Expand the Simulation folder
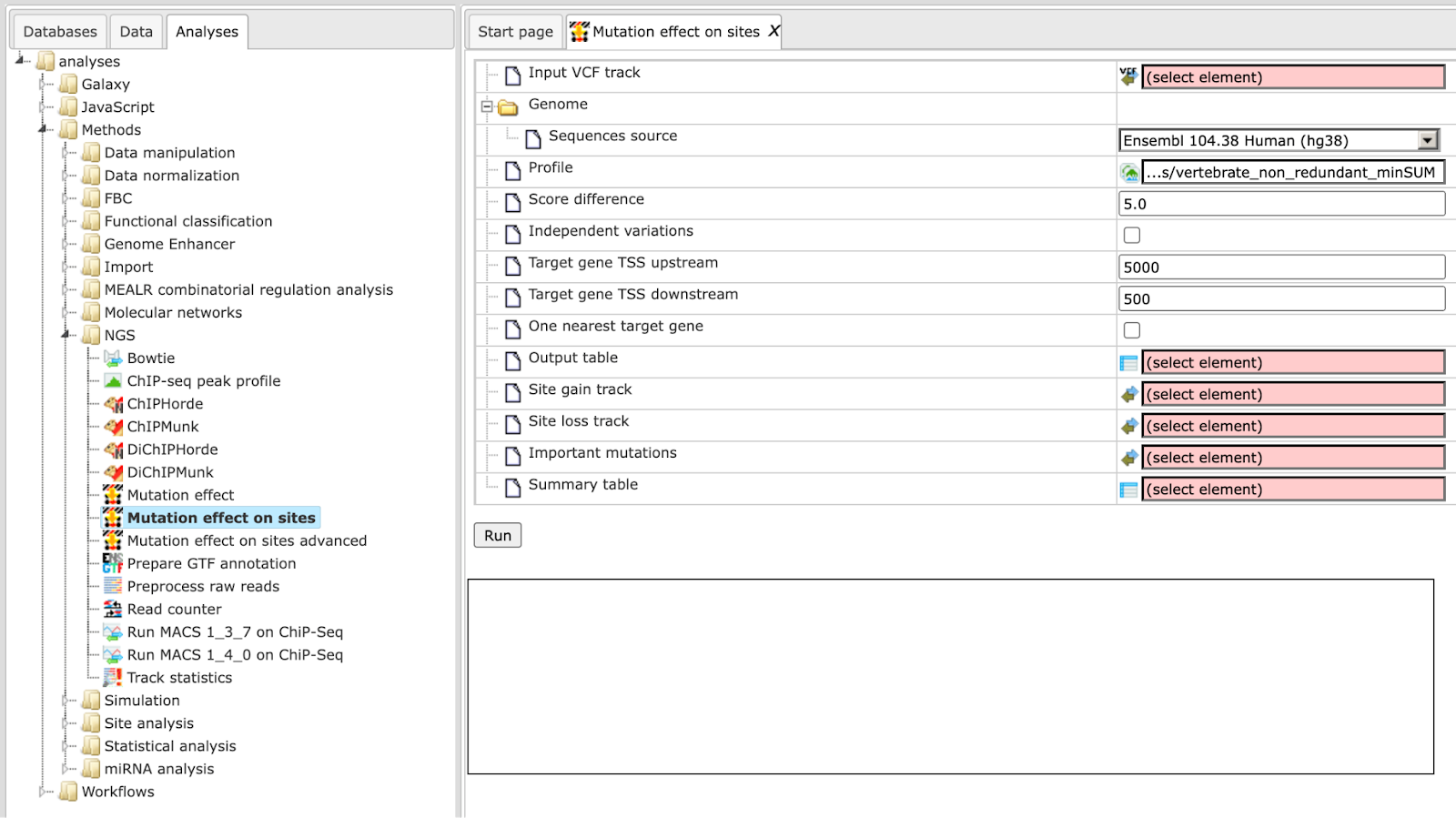The image size is (1456, 818). tap(66, 701)
